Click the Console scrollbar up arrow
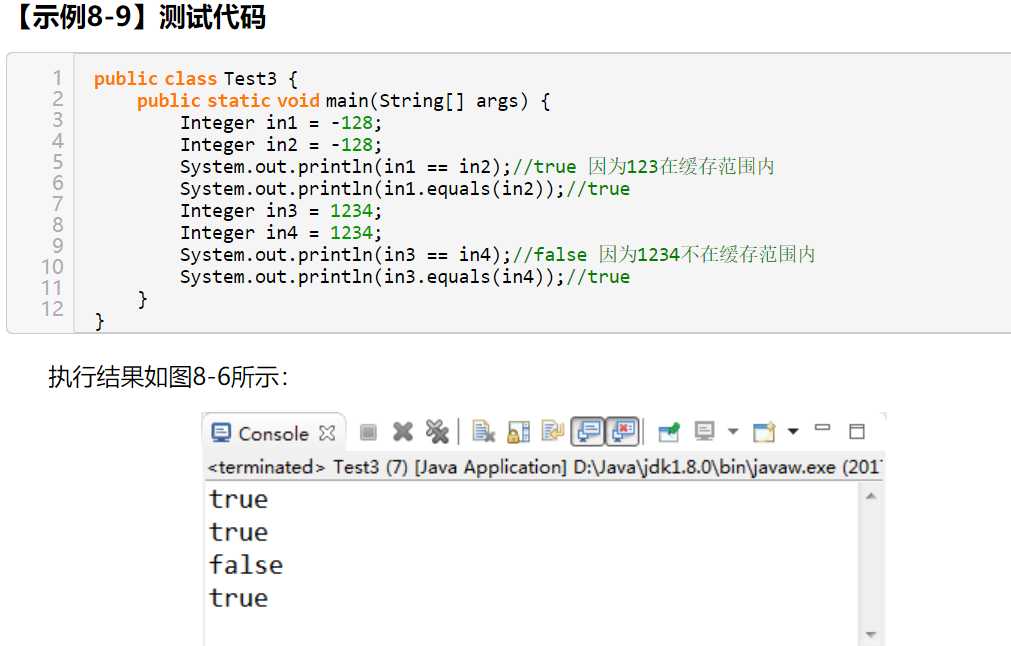The height and width of the screenshot is (646, 1011). click(871, 496)
